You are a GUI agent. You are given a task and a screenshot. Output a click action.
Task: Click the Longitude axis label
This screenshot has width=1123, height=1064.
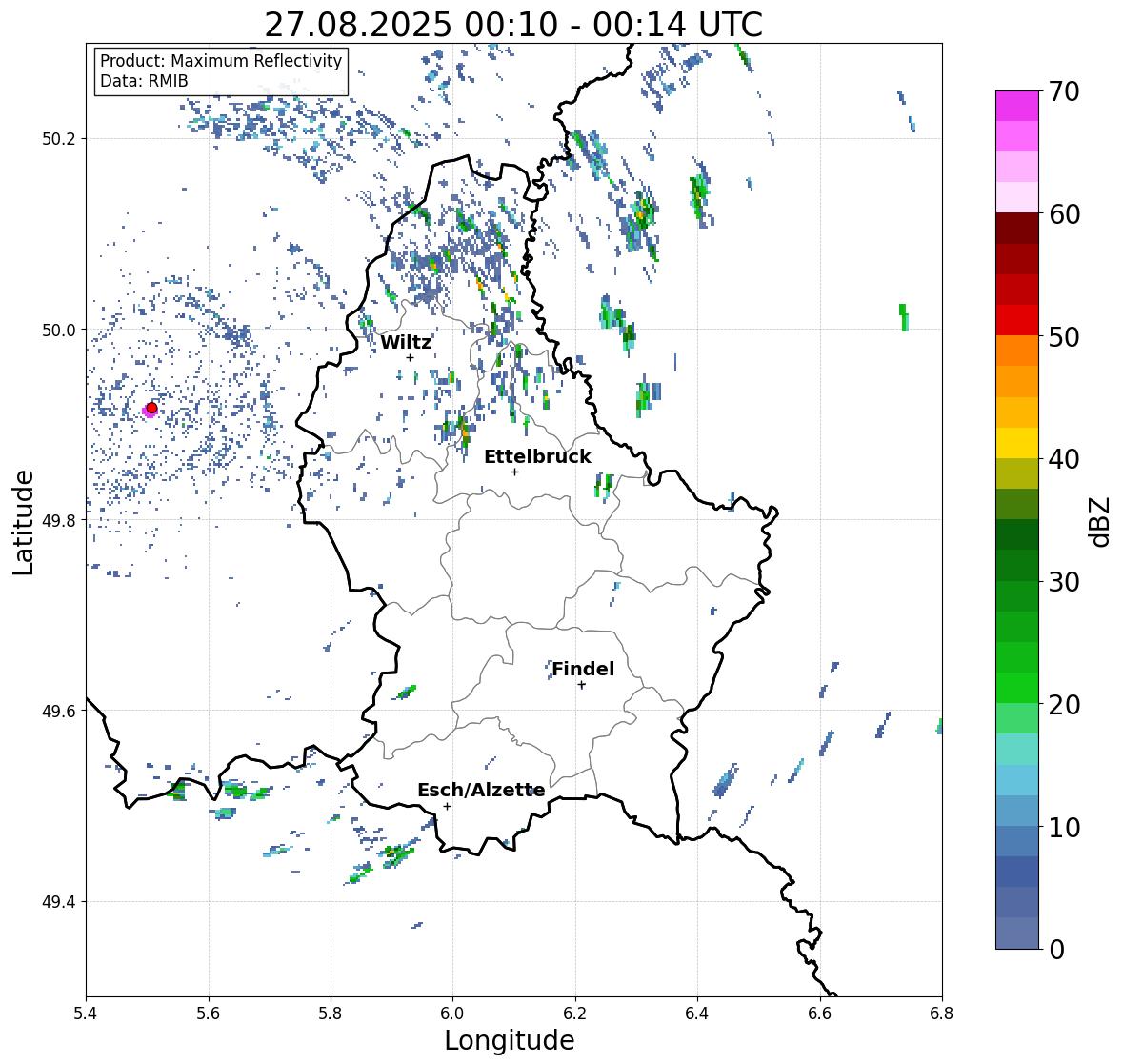coord(510,1040)
